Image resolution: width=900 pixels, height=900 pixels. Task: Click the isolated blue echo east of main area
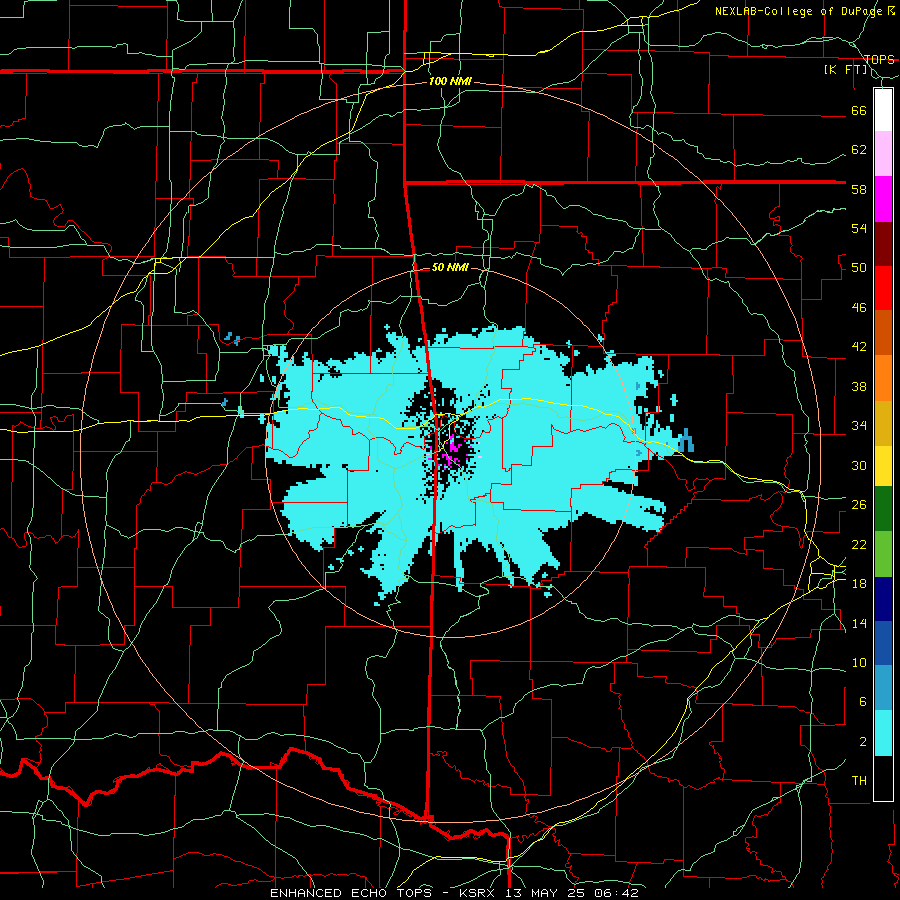(686, 441)
